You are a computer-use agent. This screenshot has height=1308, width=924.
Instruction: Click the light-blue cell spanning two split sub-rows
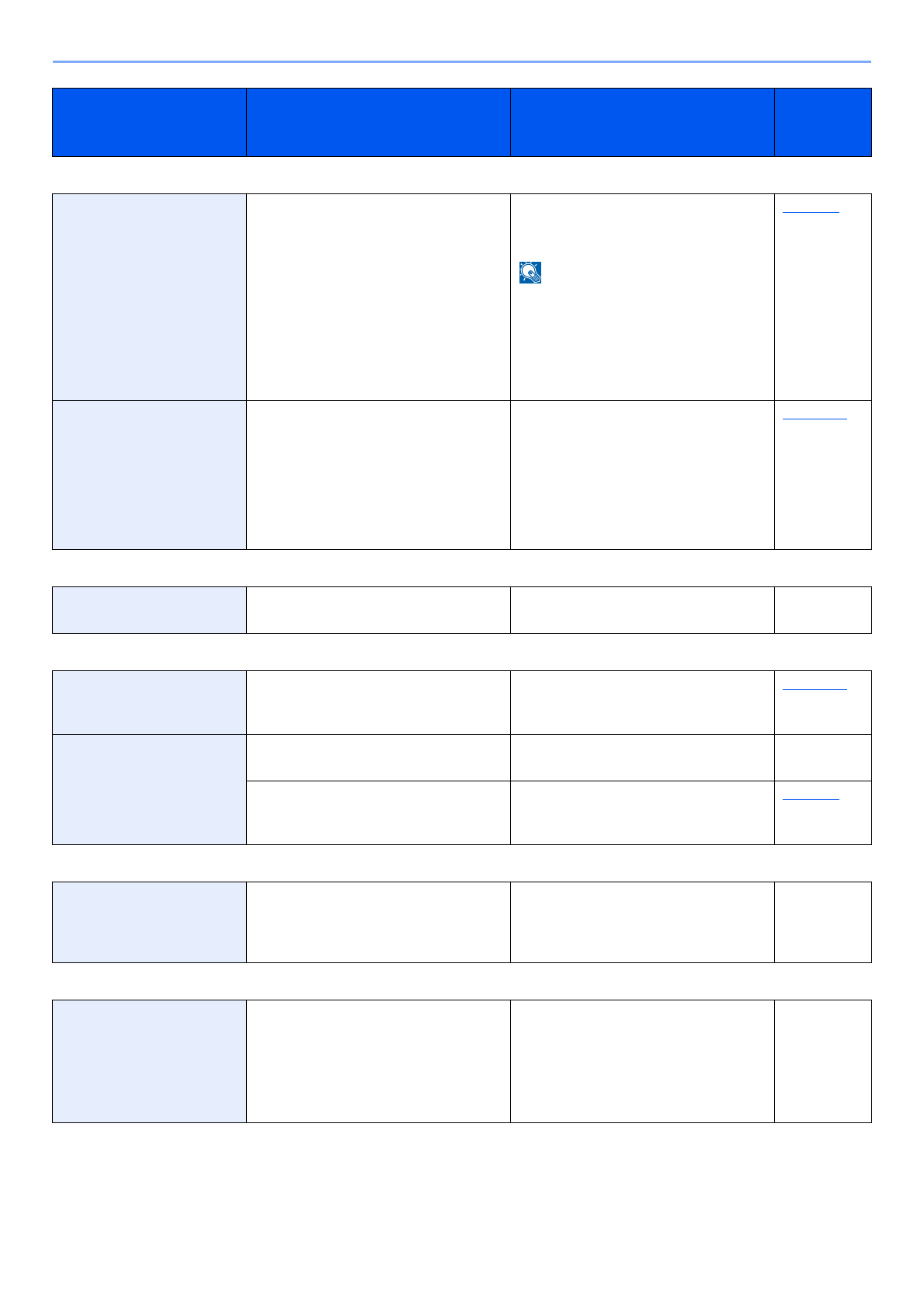pos(149,789)
